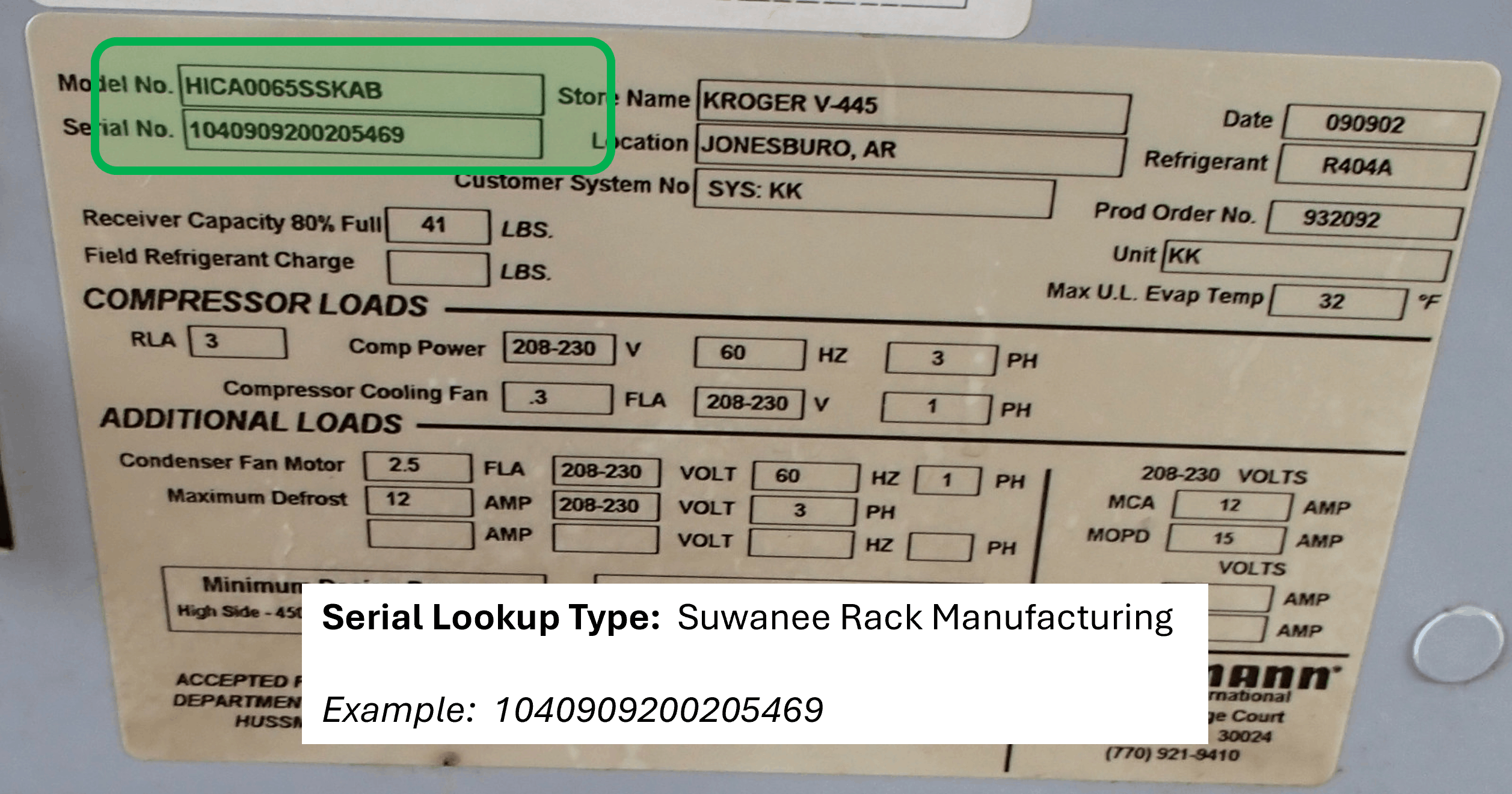Click the text Suwanee Rack Manufacturing
1512x794 pixels.
(925, 618)
